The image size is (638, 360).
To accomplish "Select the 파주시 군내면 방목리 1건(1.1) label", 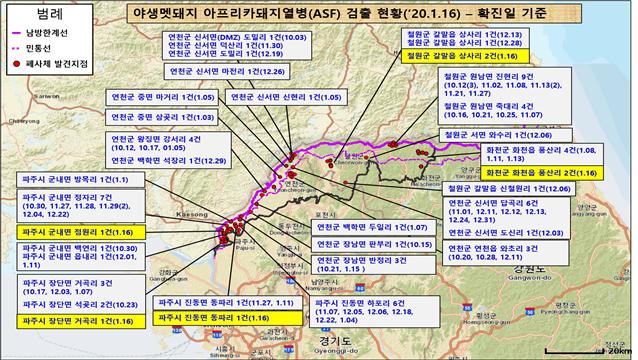I will (x=81, y=179).
